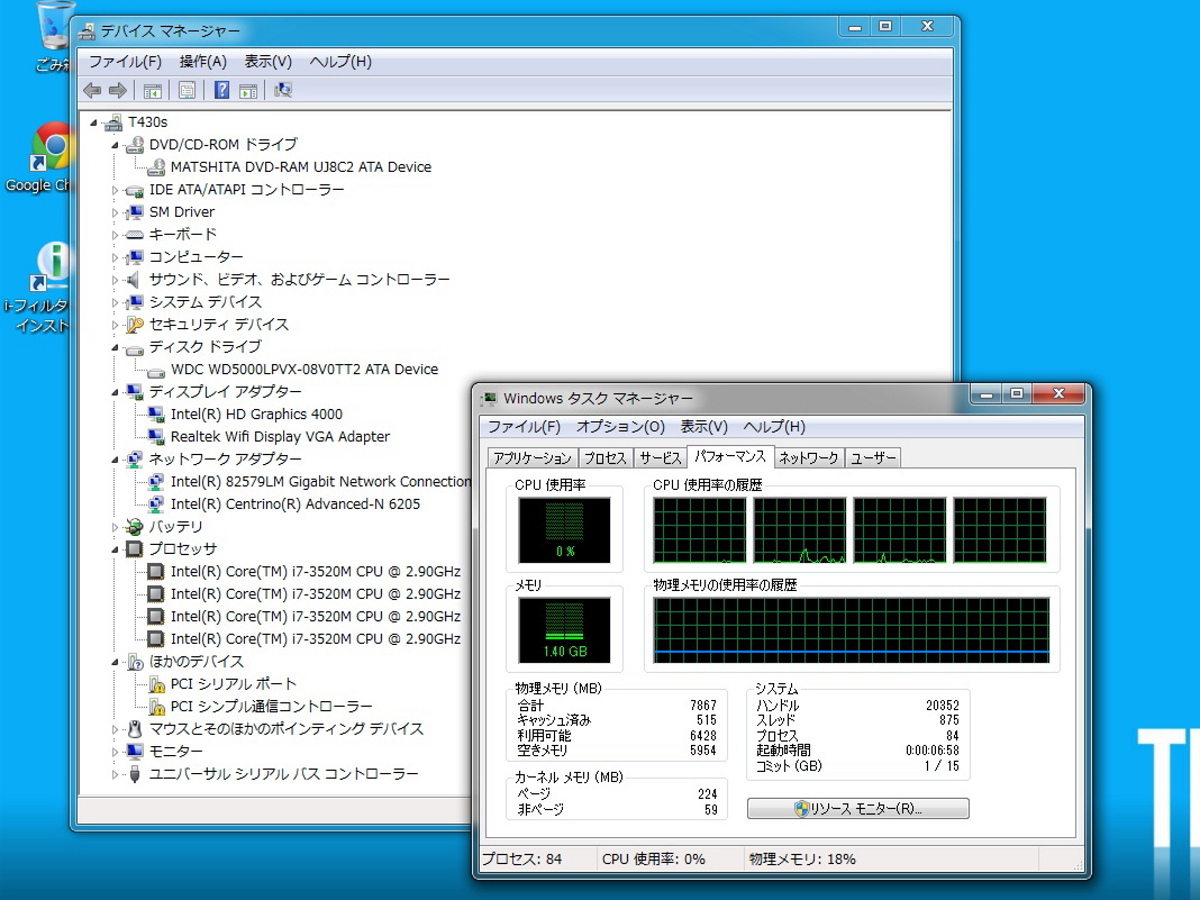Click the プロセス: 84 status bar entry

(x=522, y=859)
